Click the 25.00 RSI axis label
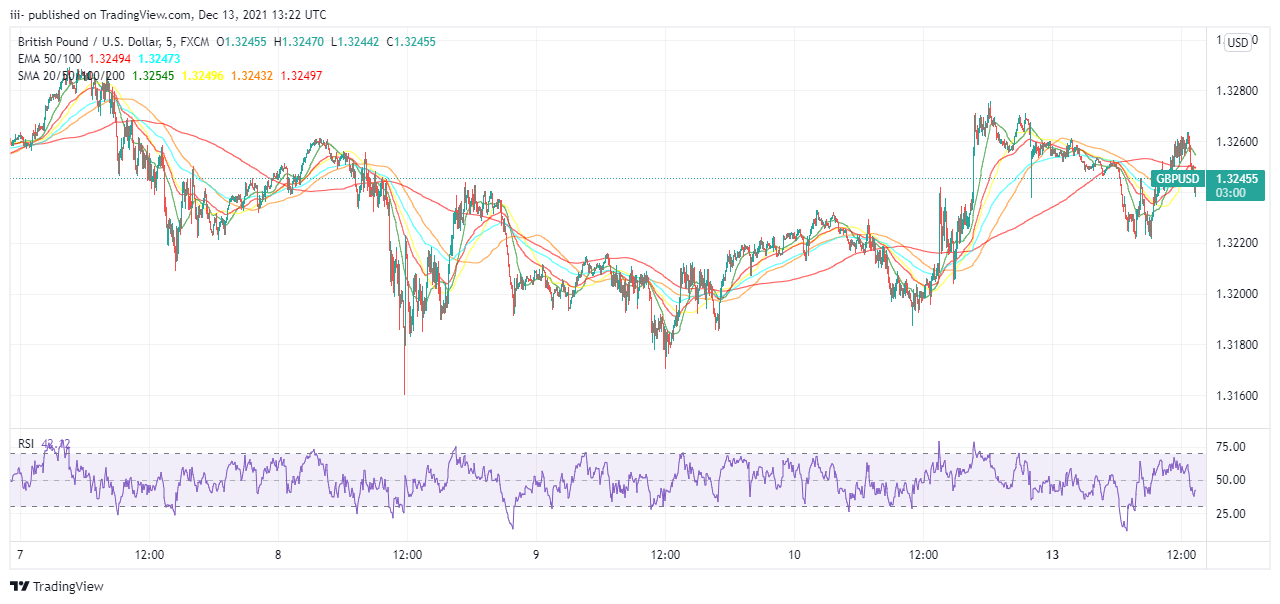1280x604 pixels. point(1229,514)
